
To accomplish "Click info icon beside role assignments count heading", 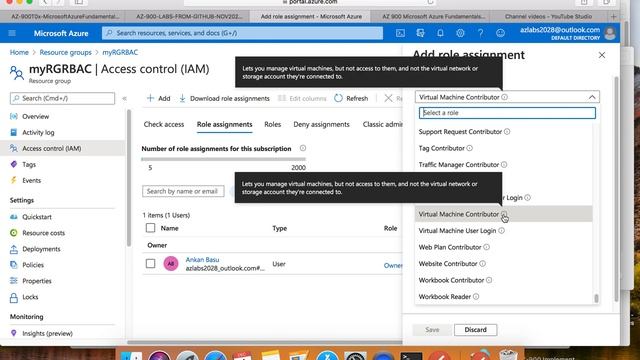I will pos(303,148).
